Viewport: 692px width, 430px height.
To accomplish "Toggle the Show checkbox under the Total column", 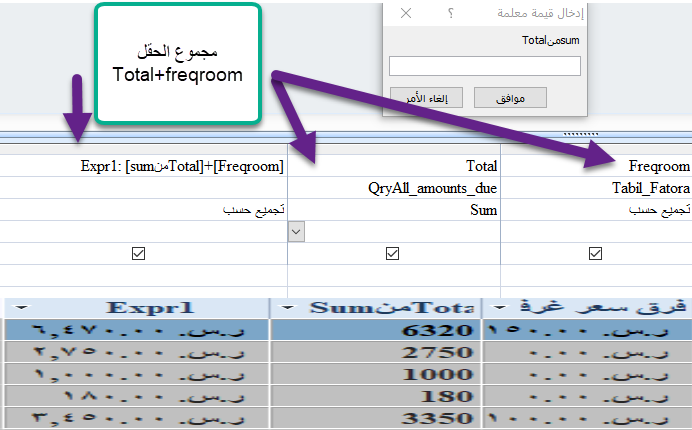I will (x=392, y=254).
